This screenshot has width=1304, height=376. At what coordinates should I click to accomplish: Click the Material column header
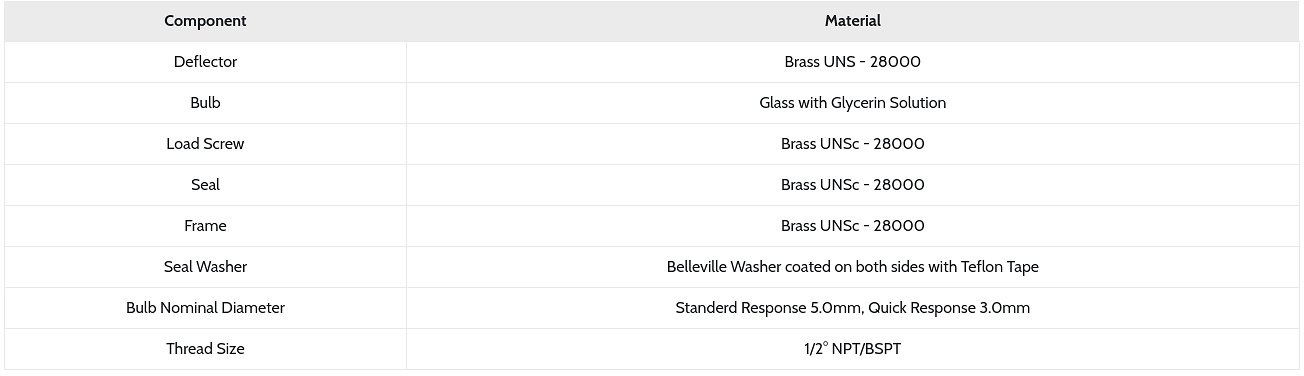coord(853,21)
